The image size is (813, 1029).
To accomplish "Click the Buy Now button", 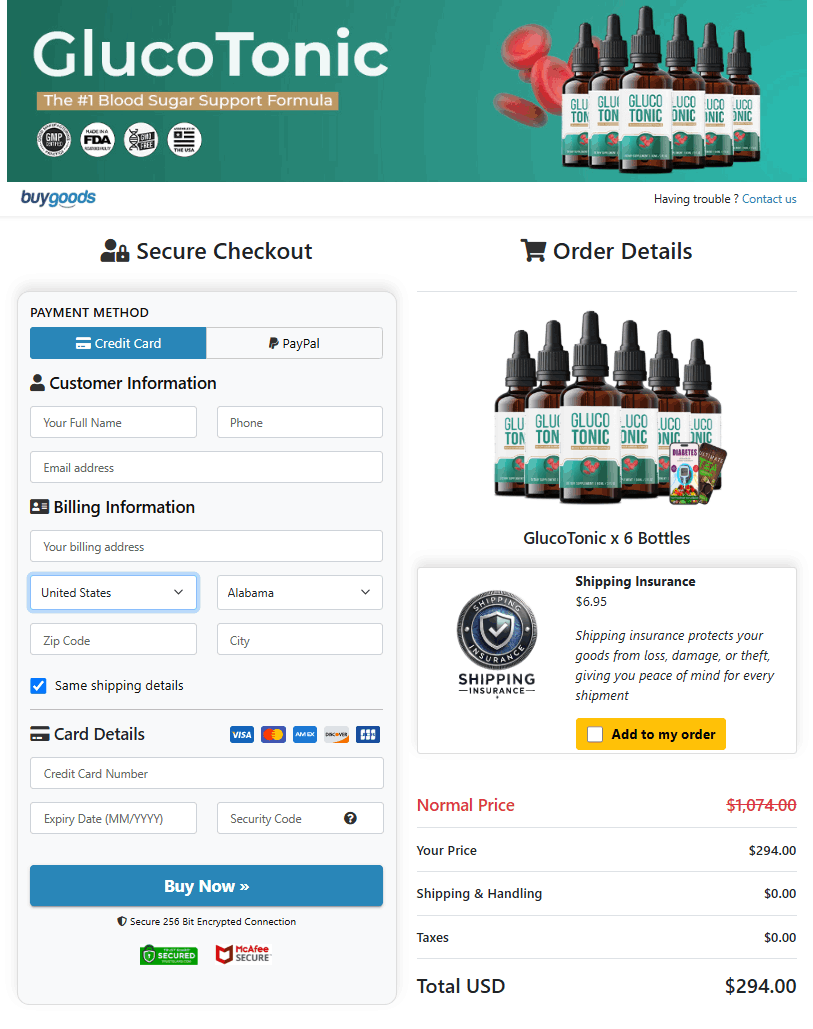I will pyautogui.click(x=207, y=886).
